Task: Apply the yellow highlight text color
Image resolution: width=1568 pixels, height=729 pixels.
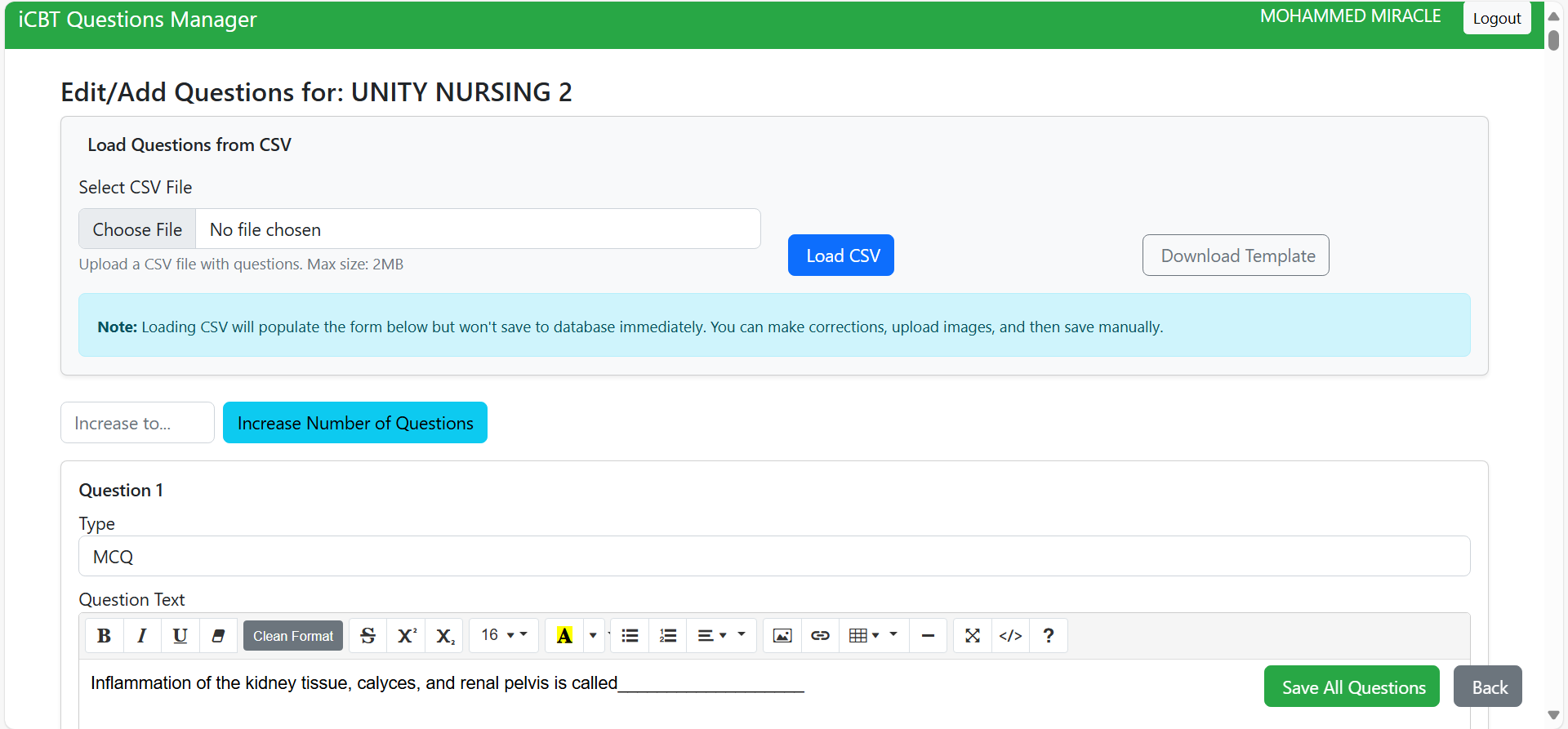Action: coord(564,636)
